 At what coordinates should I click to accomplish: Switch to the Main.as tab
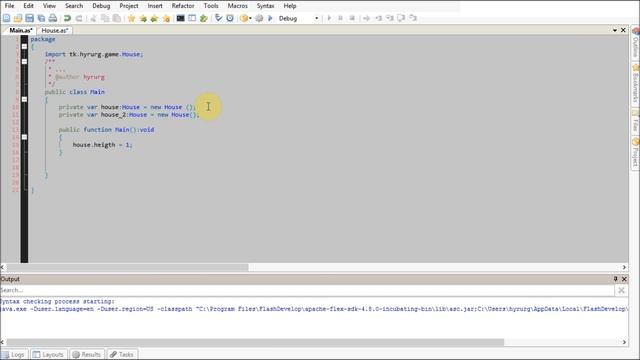(x=20, y=30)
